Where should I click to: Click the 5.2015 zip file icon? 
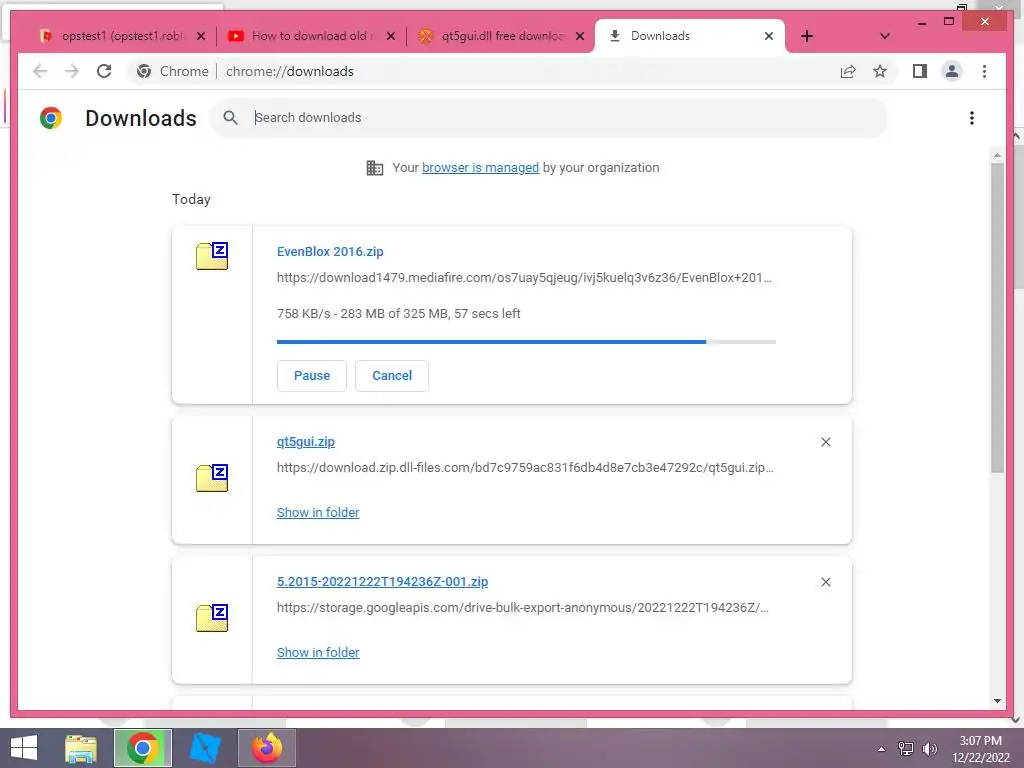coord(212,618)
